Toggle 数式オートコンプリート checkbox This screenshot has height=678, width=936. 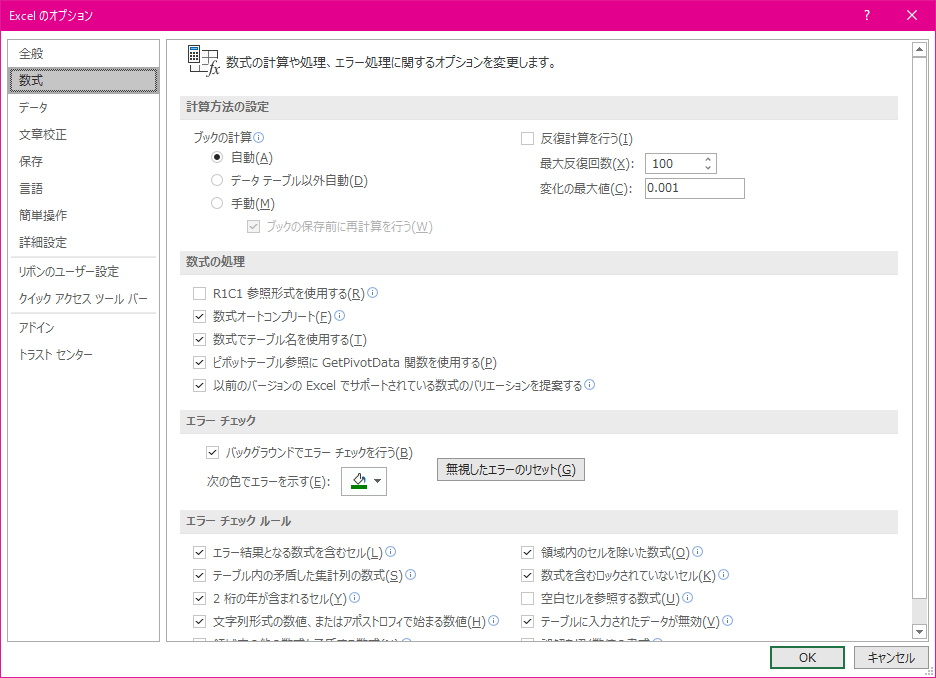click(x=199, y=316)
